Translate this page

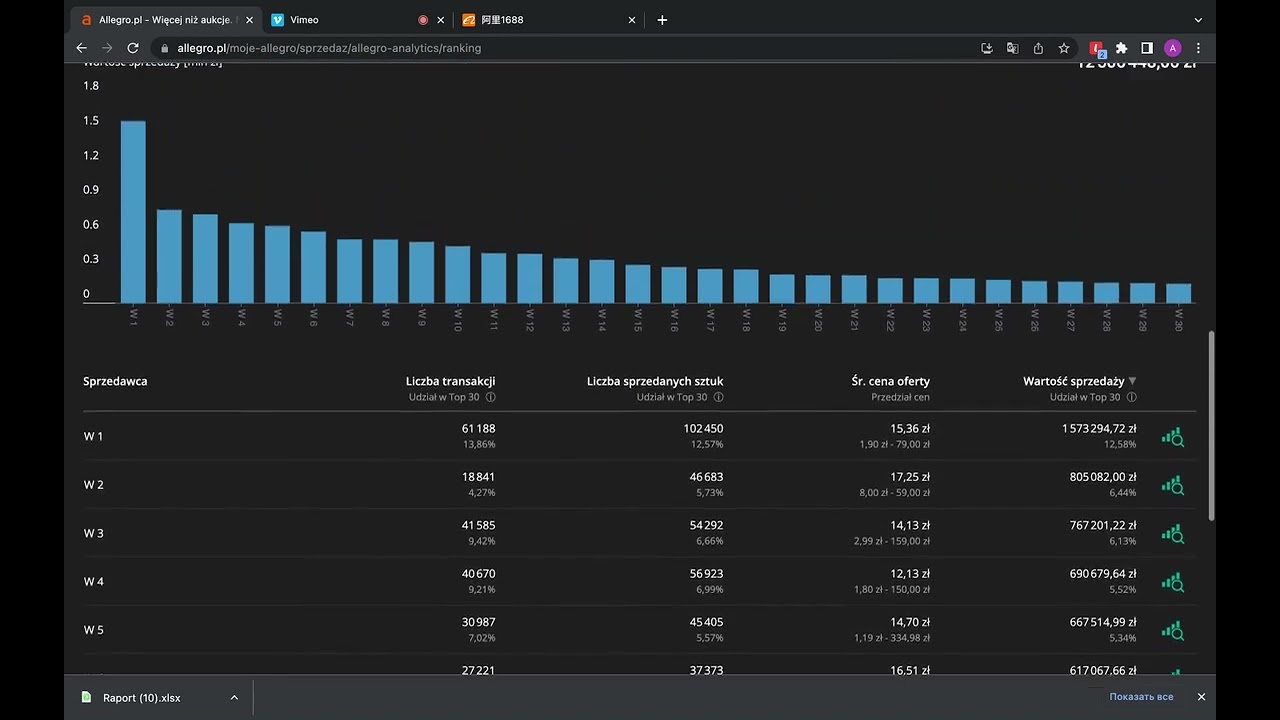(1013, 48)
